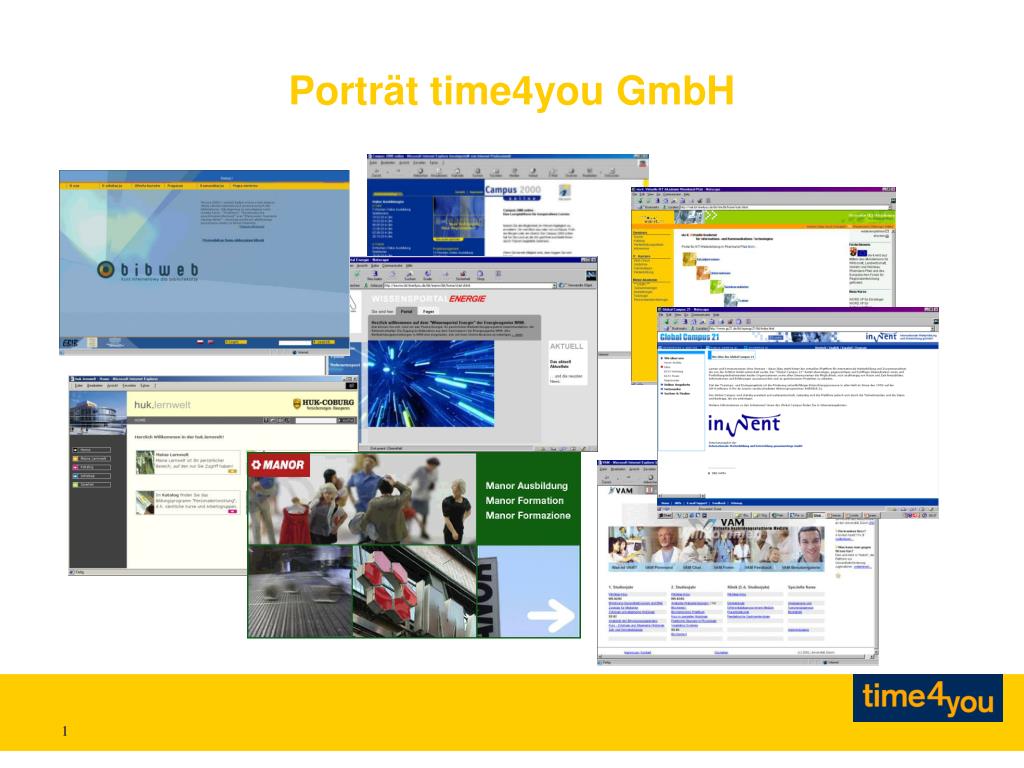Screen dimensions: 1024x768
Task: Click the Neu laden icon in Wissensportal toolbar
Action: (x=374, y=275)
